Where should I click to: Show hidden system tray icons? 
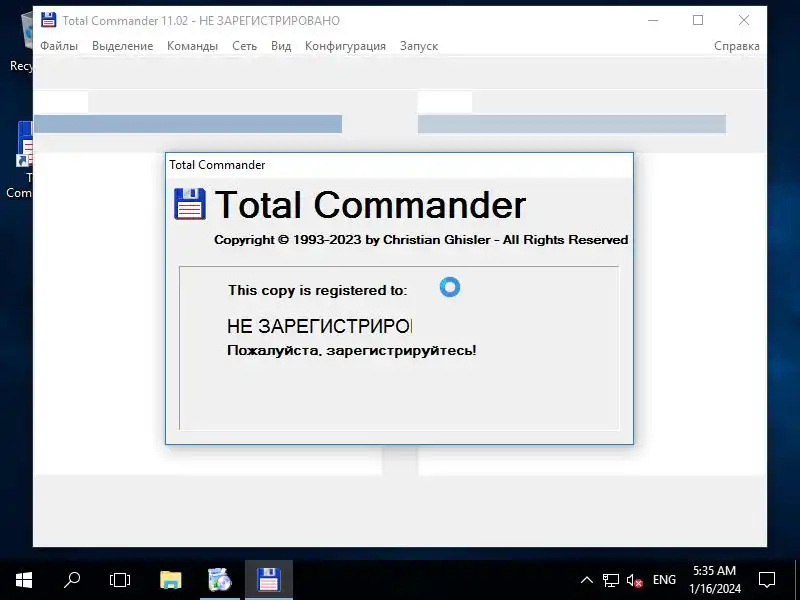coord(587,580)
